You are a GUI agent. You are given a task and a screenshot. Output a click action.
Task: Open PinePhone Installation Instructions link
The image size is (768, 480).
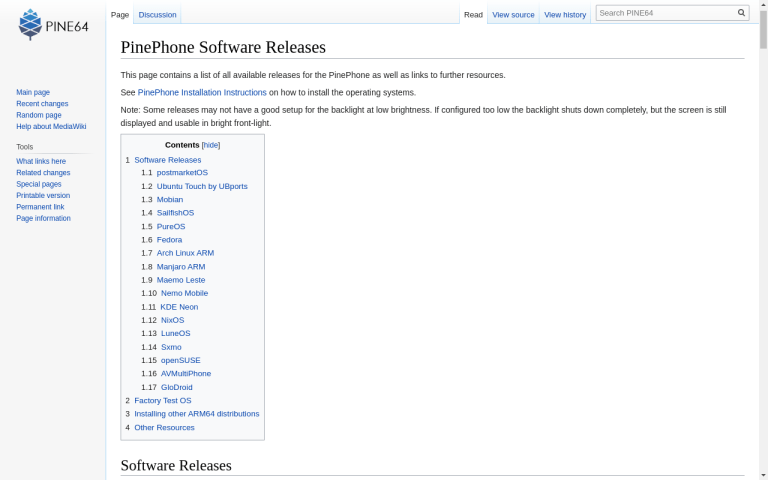pyautogui.click(x=202, y=92)
